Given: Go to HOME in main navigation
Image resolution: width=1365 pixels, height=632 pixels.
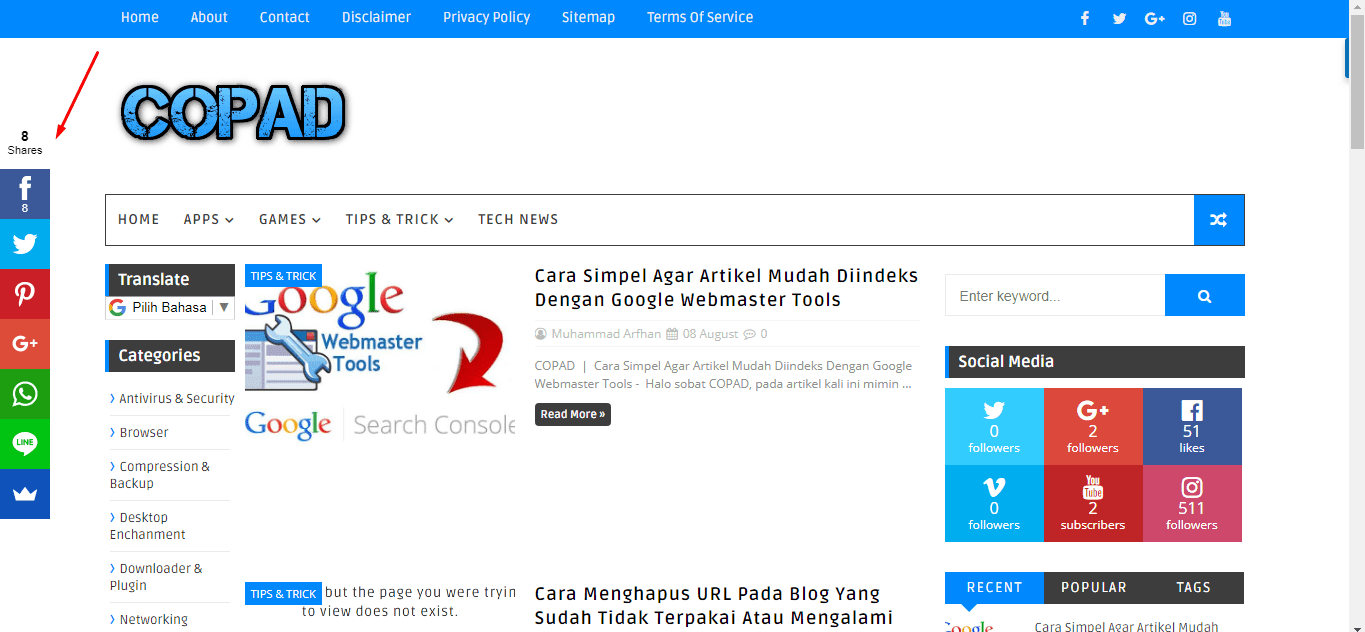Looking at the screenshot, I should pos(139,220).
